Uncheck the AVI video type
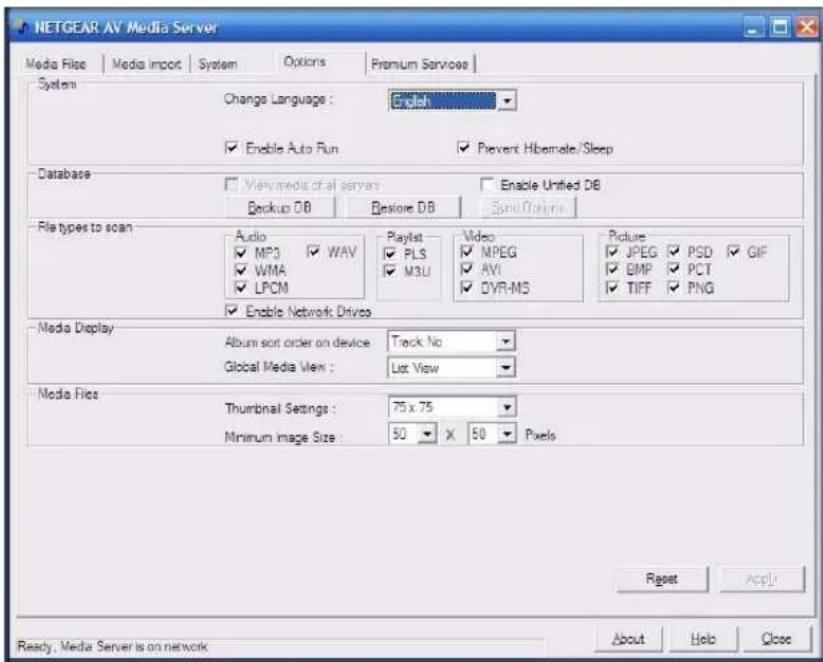Viewport: 823px width, 662px height. click(467, 269)
